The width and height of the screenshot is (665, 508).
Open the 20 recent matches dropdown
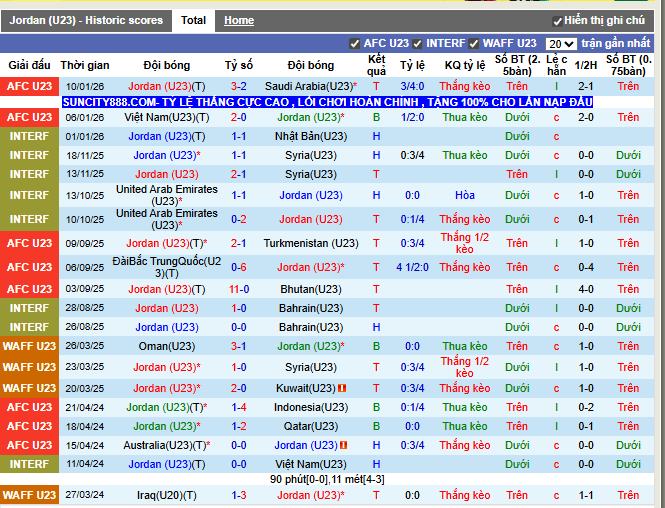(561, 44)
